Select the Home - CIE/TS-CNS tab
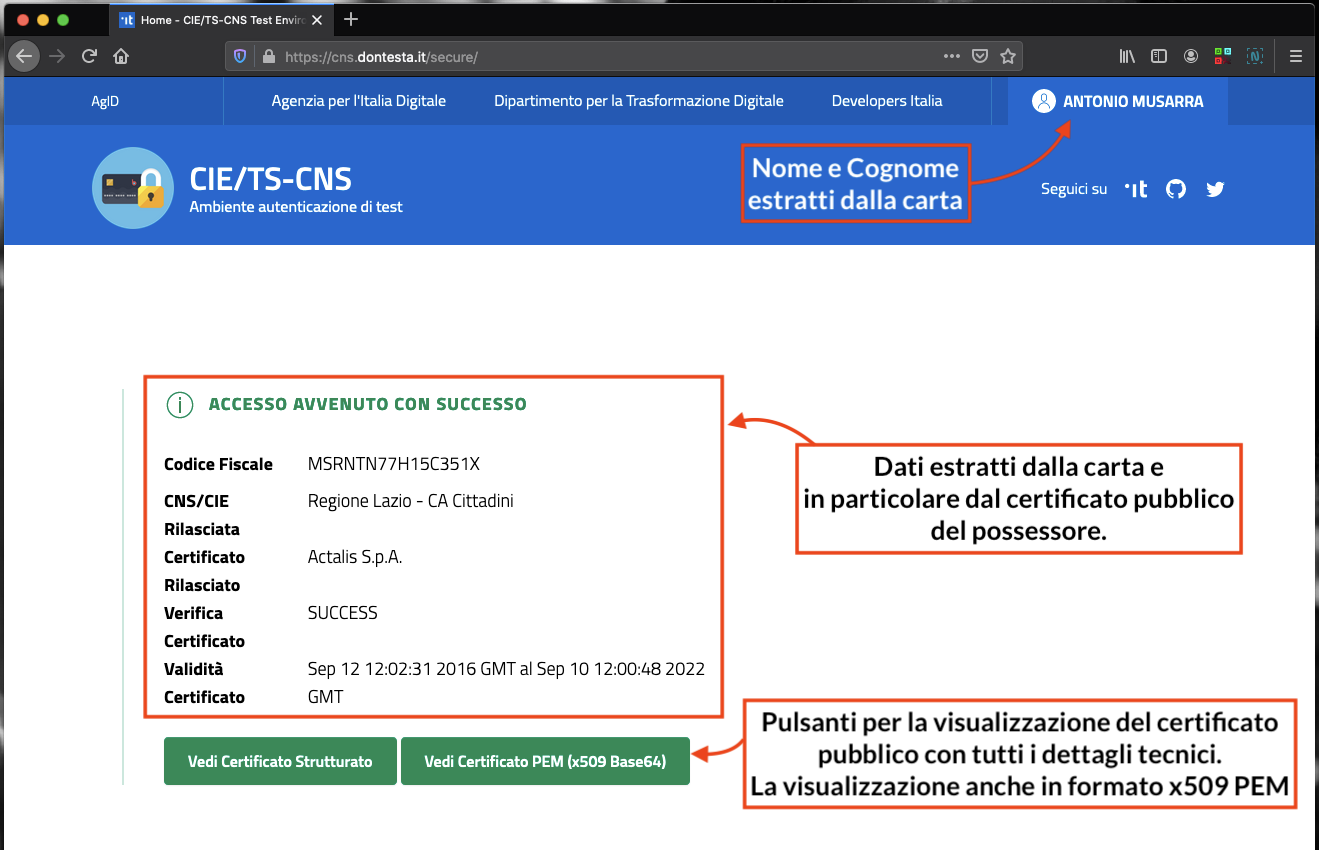Viewport: 1319px width, 850px height. tap(222, 20)
